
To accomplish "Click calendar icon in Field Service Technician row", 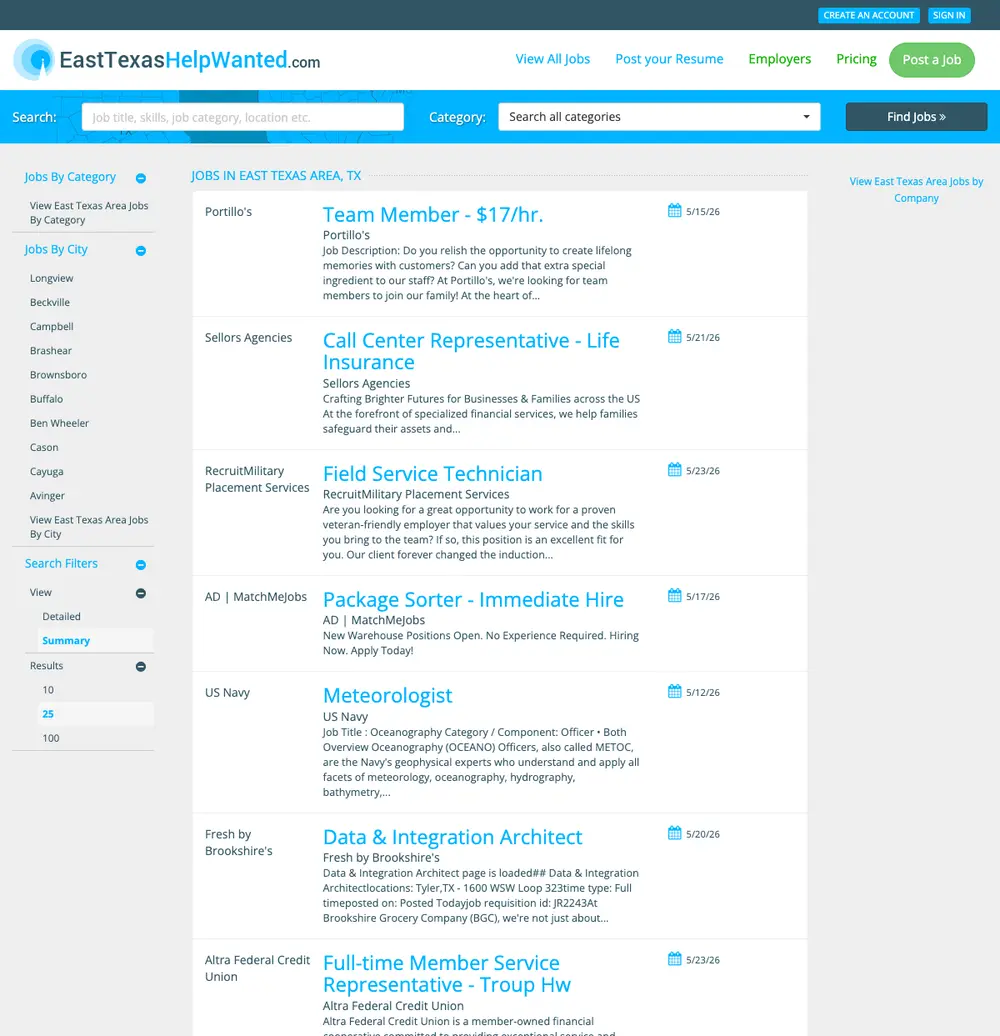I will [674, 470].
